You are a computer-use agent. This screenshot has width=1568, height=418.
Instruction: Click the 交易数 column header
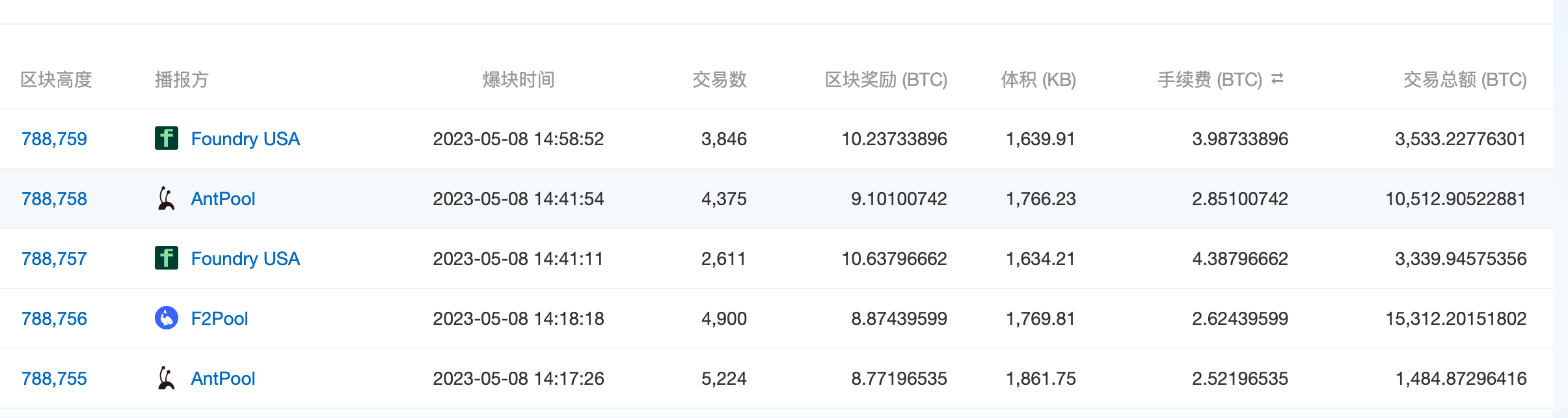719,79
